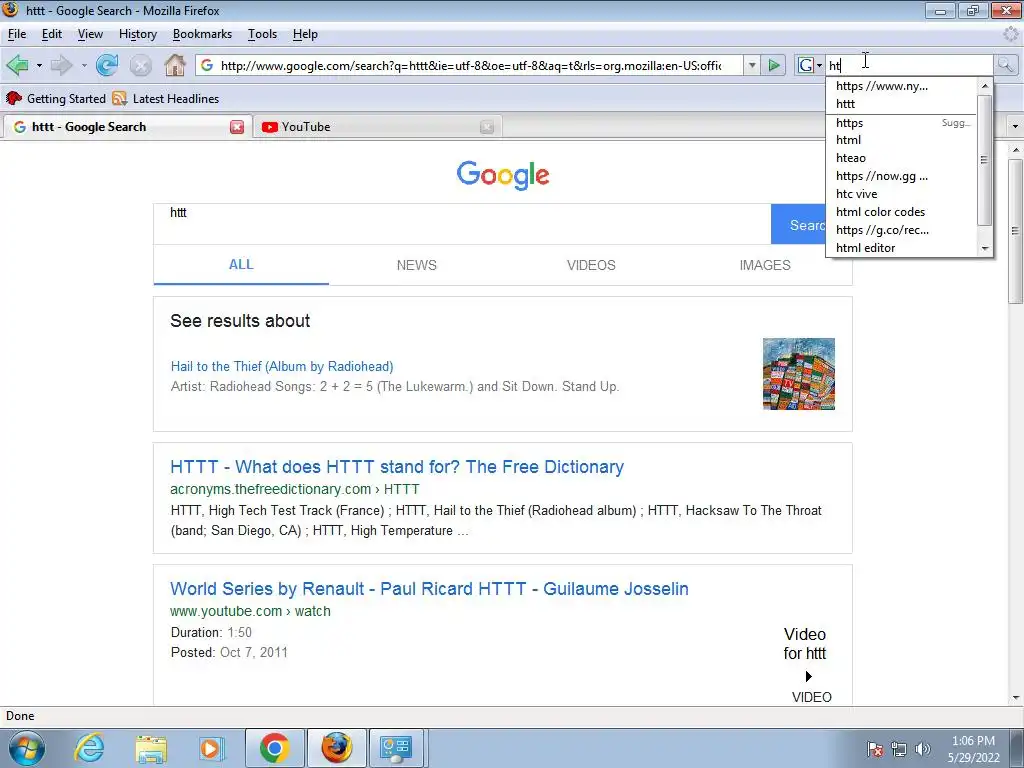
Task: Open the Getting Started bookmark
Action: 56,99
